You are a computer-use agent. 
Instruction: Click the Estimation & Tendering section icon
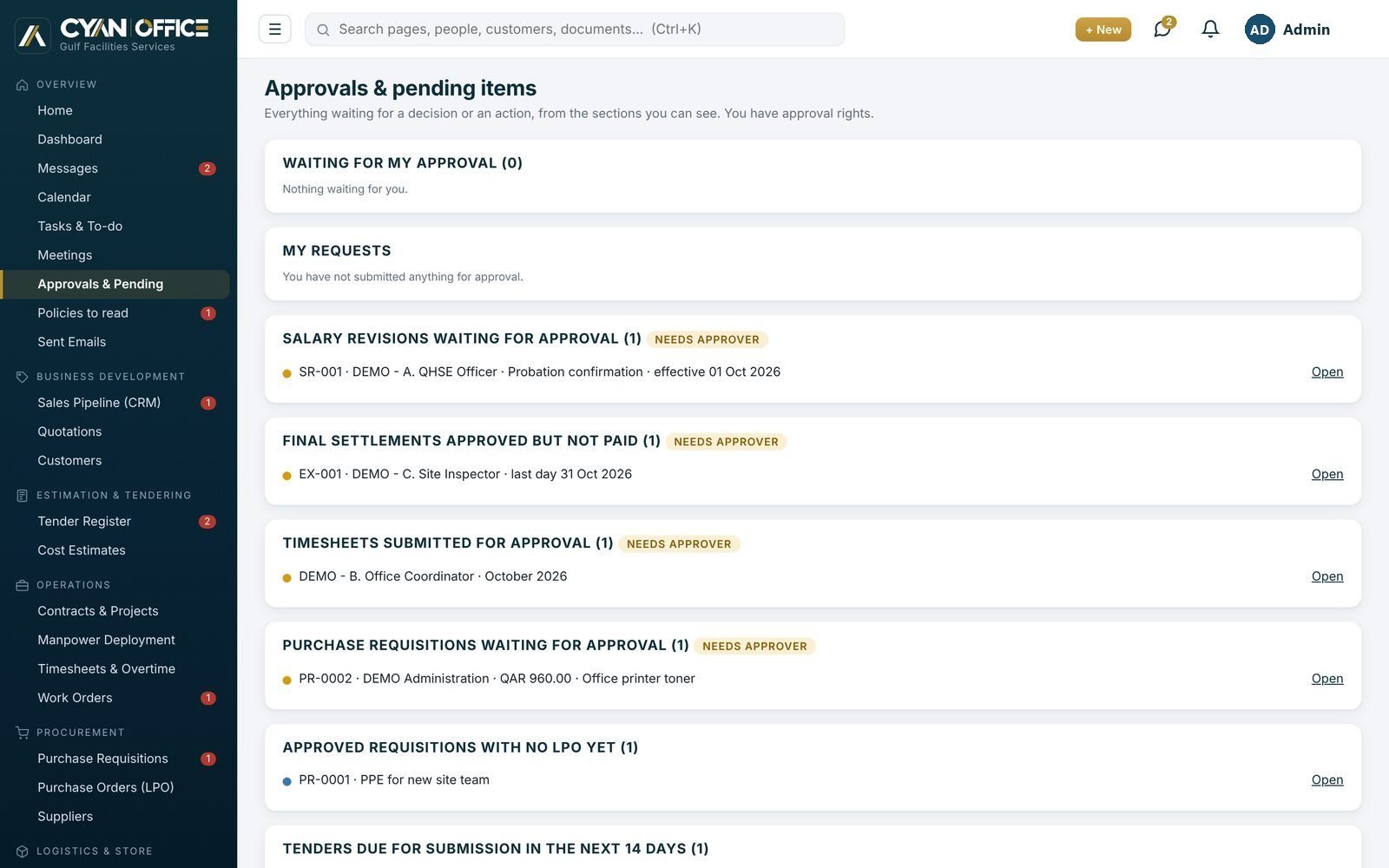coord(23,496)
